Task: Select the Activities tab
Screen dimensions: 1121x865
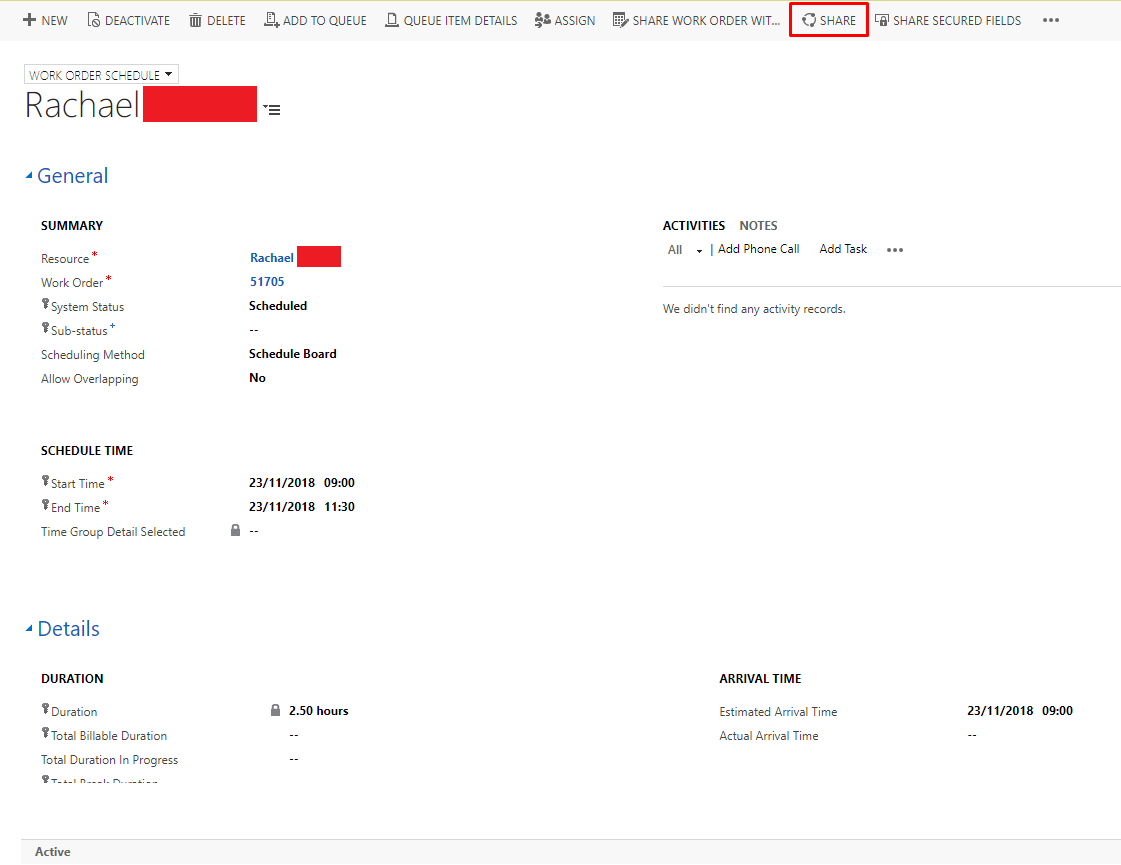Action: [693, 226]
